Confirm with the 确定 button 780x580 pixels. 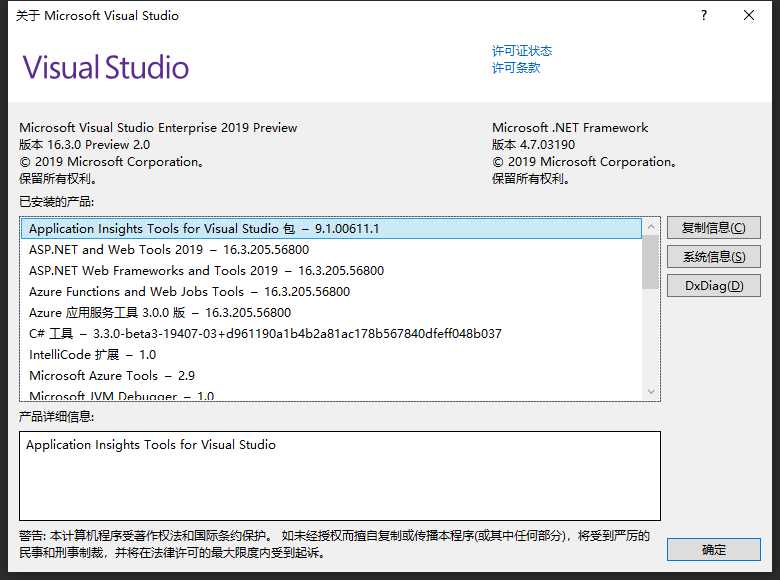[x=713, y=550]
